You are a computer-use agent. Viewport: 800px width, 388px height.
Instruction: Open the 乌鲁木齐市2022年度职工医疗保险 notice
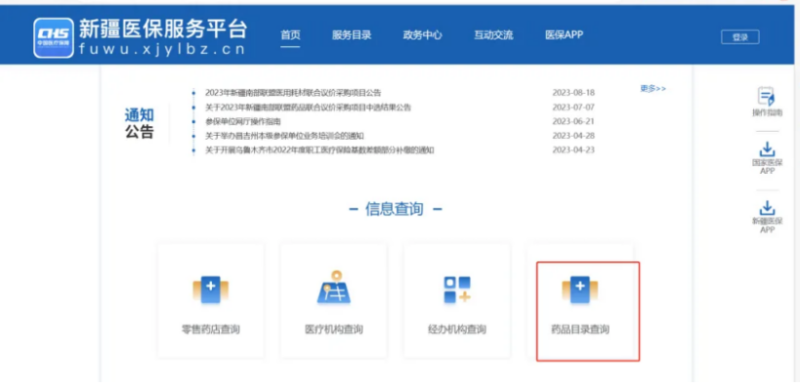[319, 150]
